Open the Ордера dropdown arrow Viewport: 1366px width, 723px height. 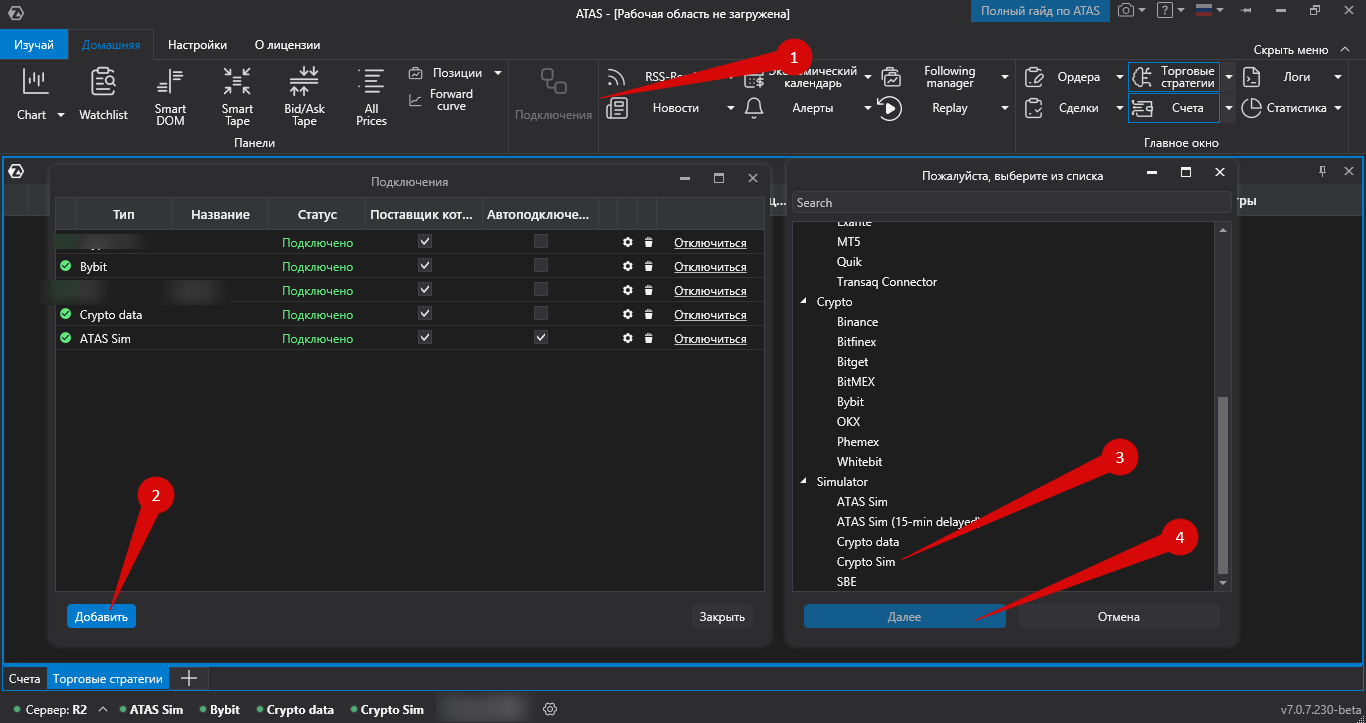click(x=1120, y=77)
